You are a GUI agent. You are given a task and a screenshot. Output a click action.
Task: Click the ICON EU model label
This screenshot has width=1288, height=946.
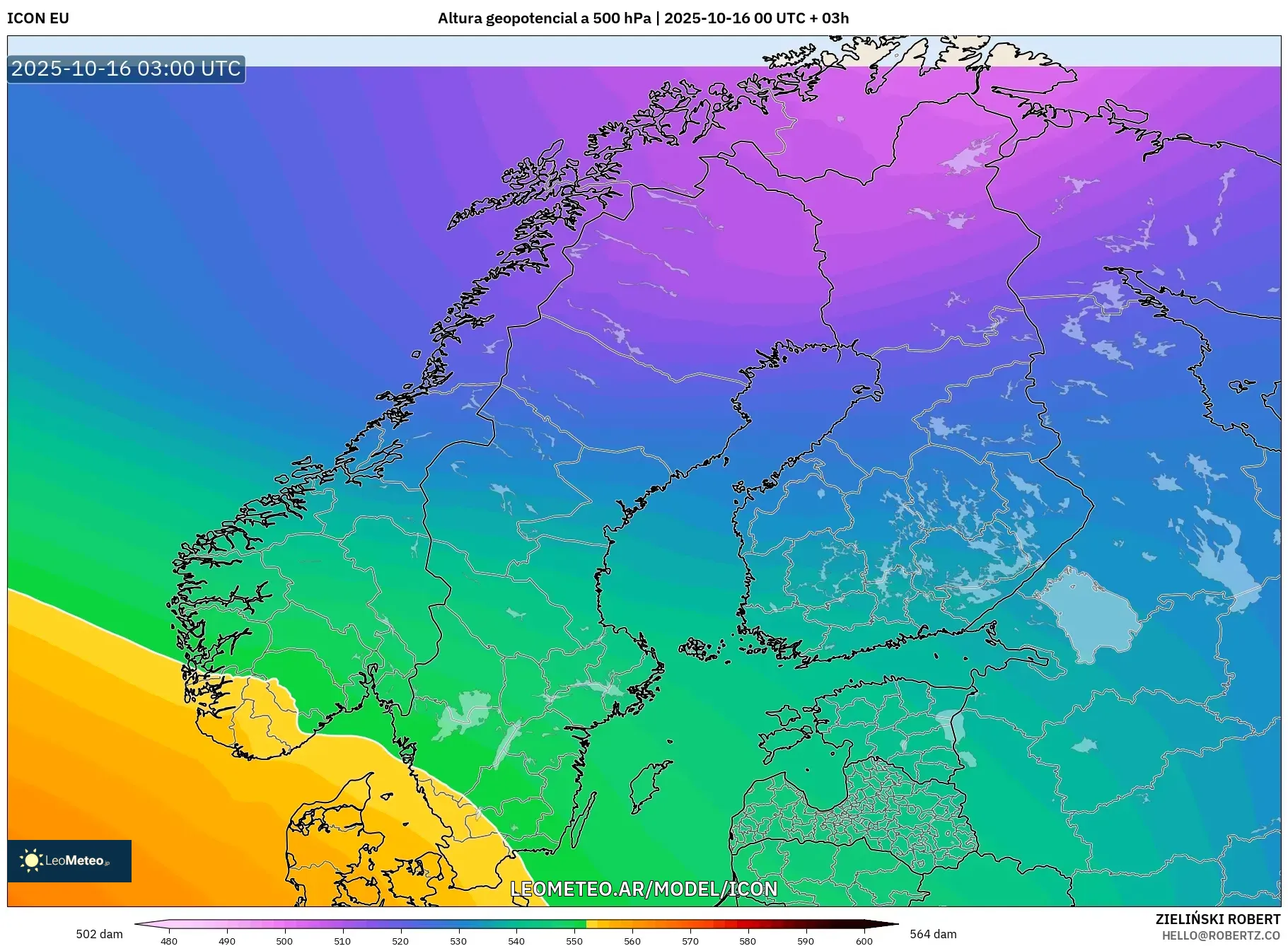(38, 18)
